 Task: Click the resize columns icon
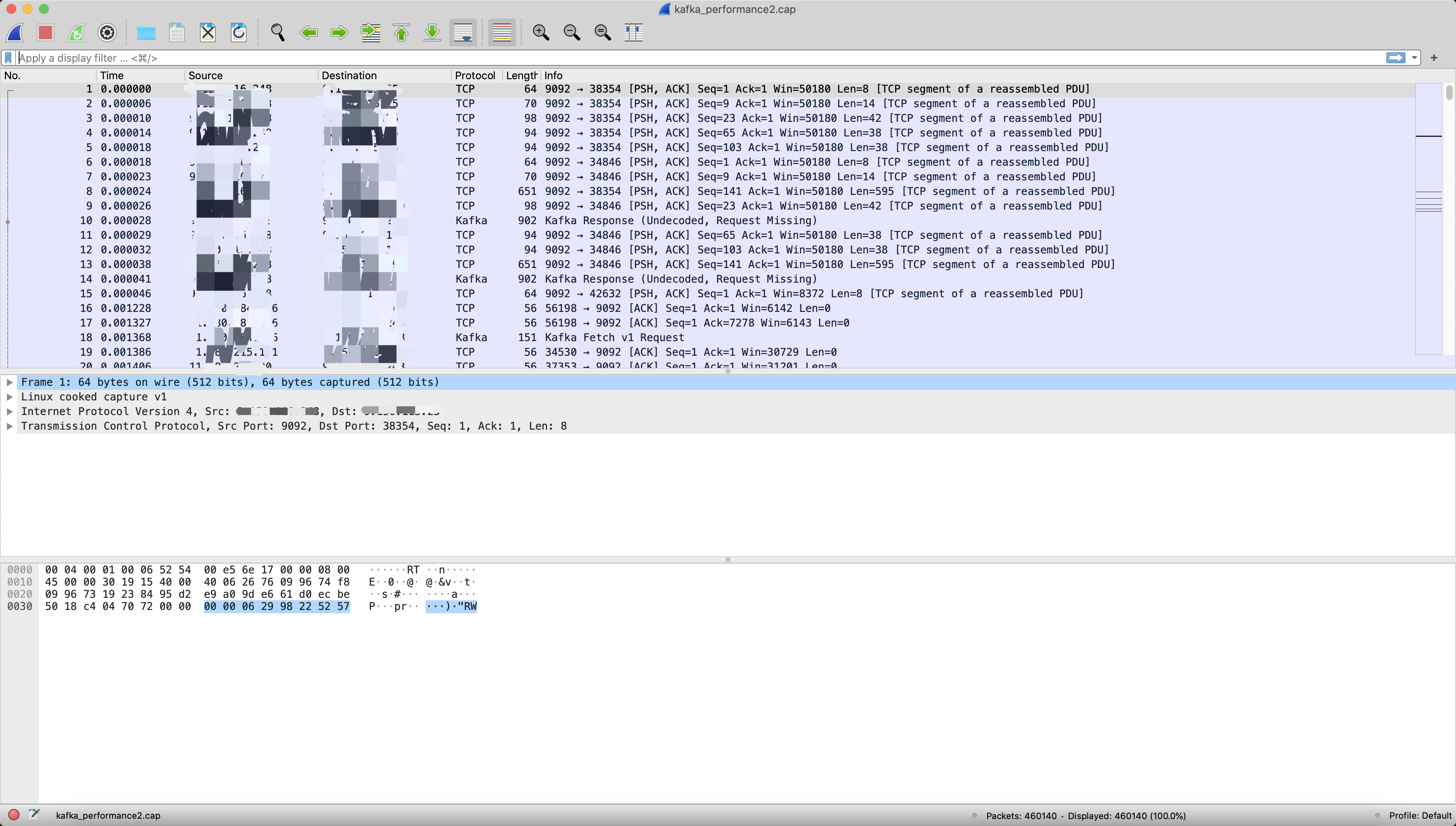point(633,32)
